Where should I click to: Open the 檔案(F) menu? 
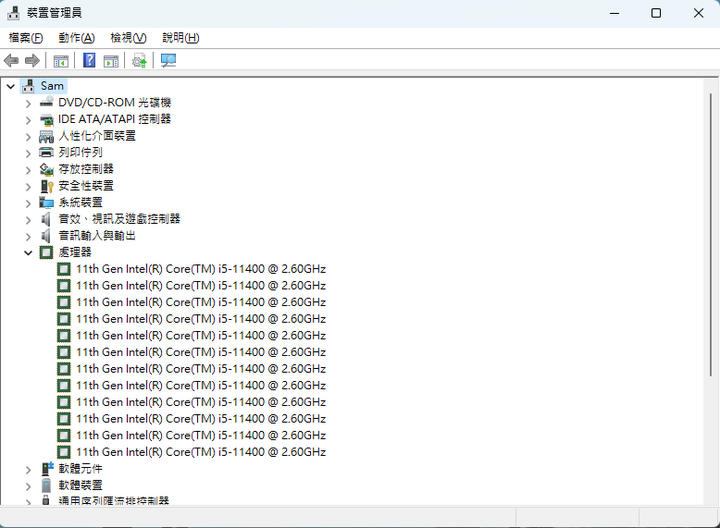[26, 38]
